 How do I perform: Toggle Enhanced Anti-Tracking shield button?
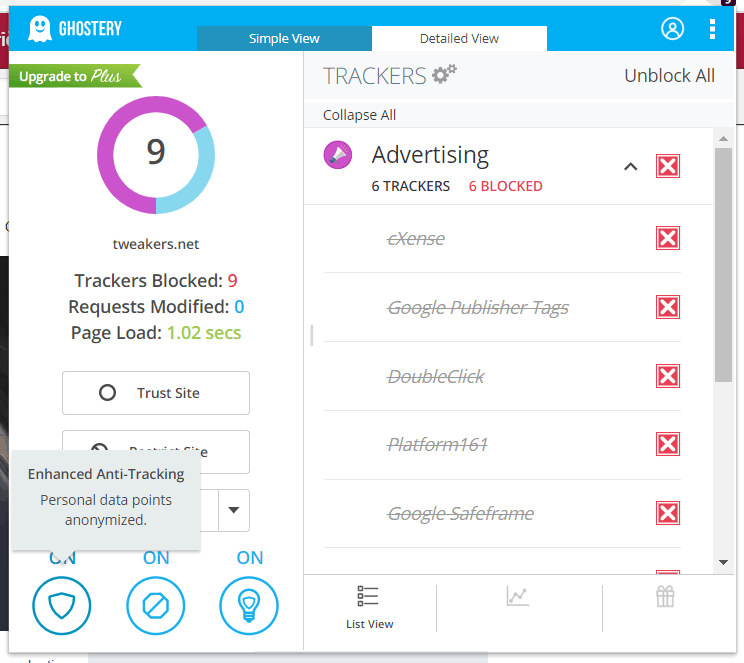pyautogui.click(x=62, y=605)
